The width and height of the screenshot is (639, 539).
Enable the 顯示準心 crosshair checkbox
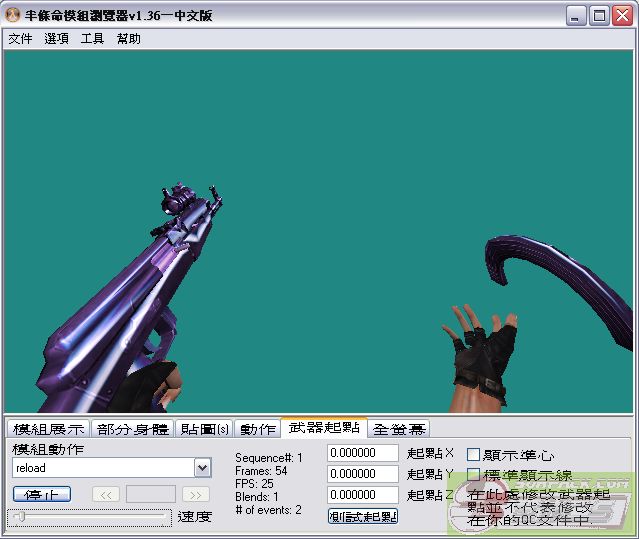coord(474,454)
